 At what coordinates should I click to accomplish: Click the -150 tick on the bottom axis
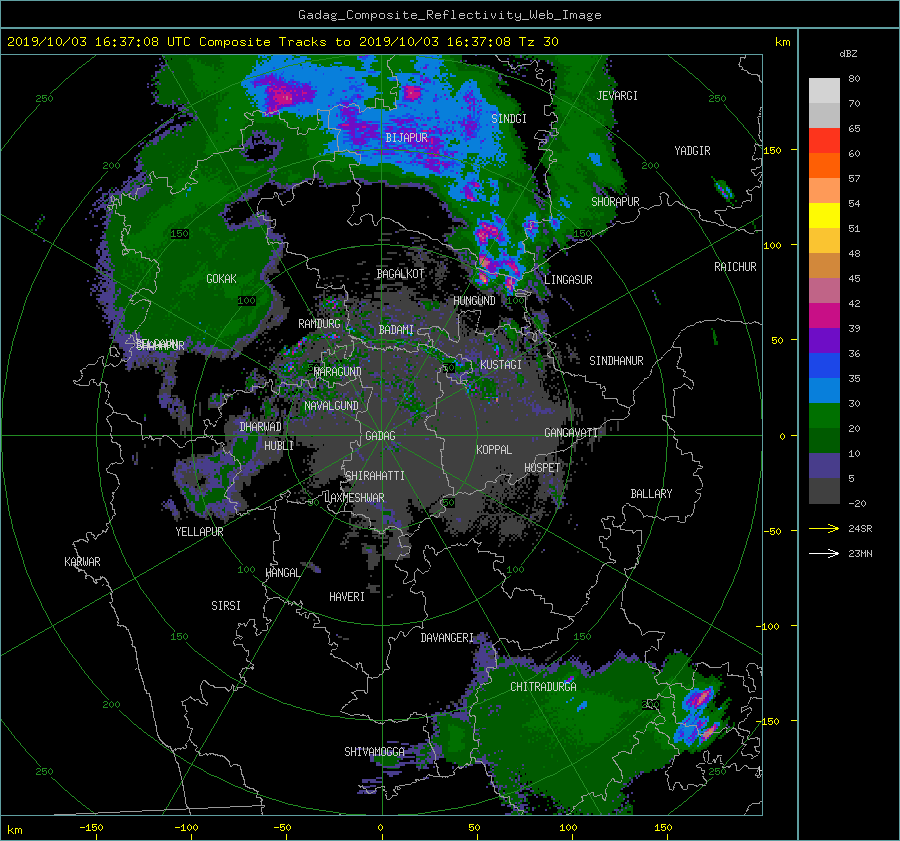[91, 828]
